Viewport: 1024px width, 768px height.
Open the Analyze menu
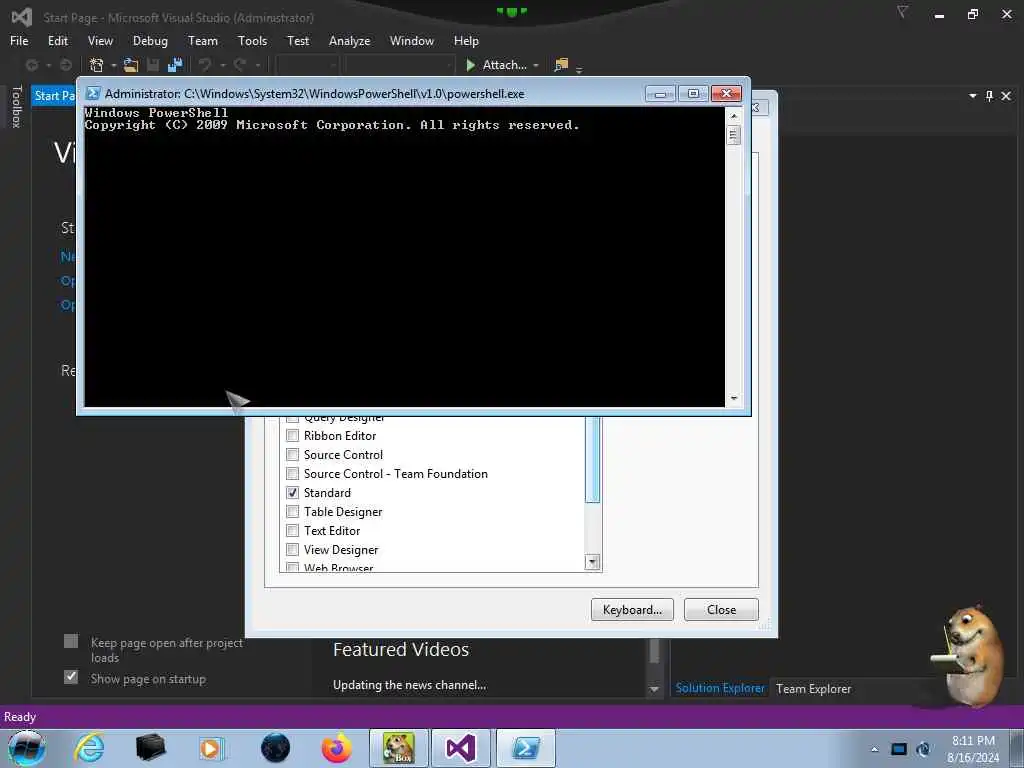coord(349,40)
